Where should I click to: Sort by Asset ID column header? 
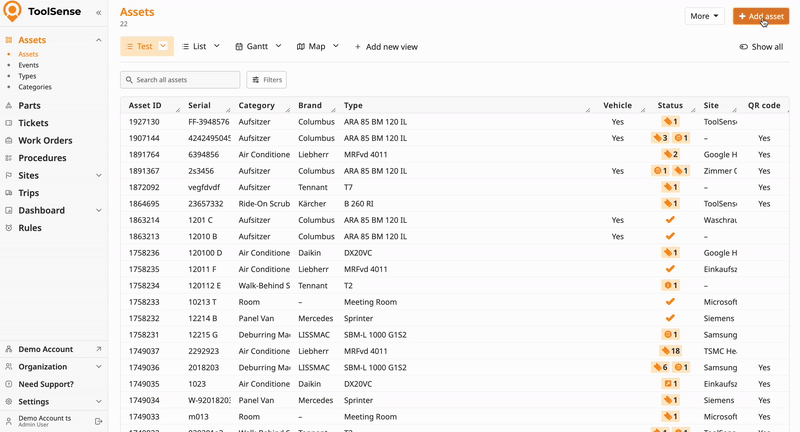[x=145, y=106]
